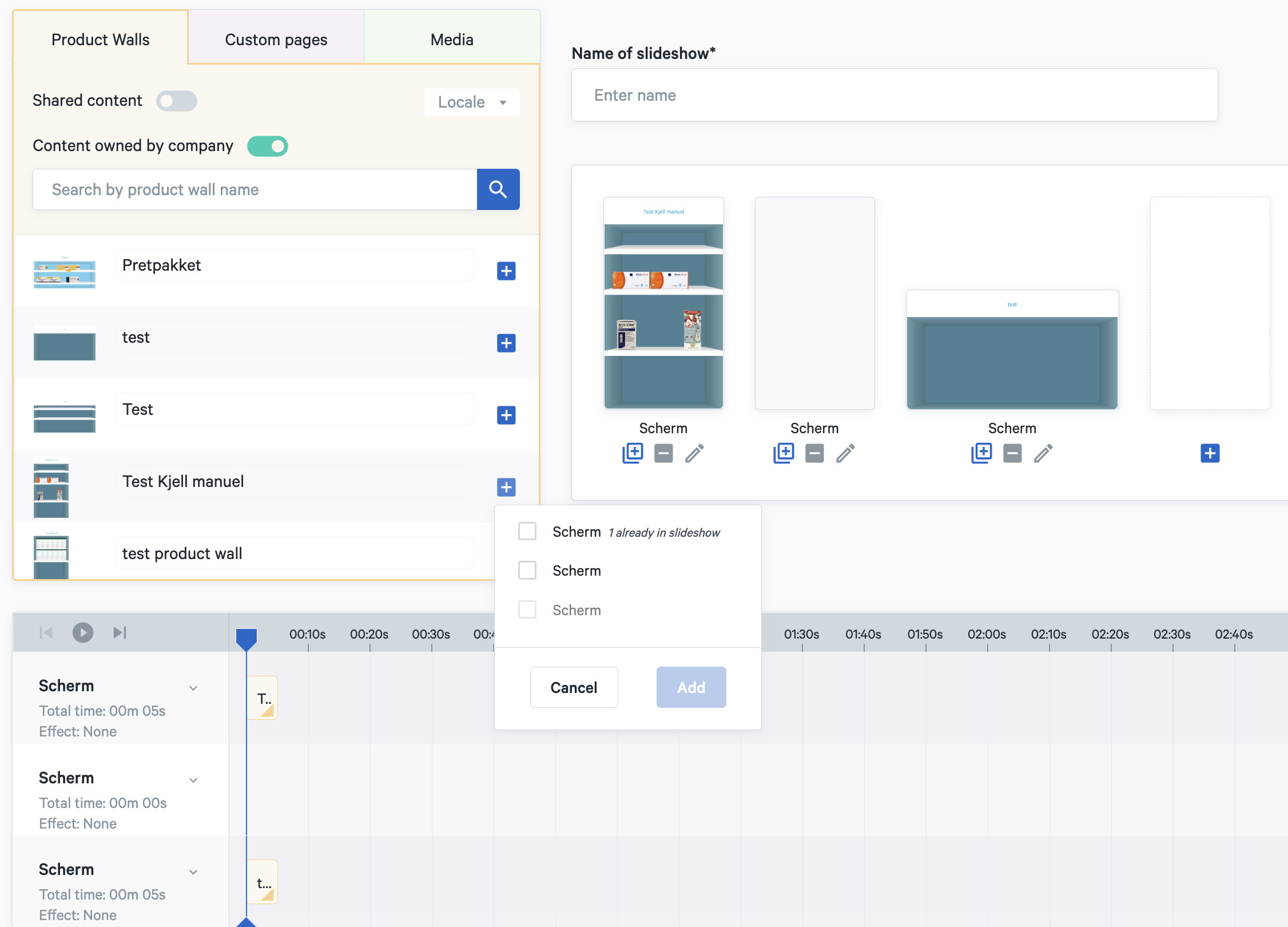Click the add button next to test product wall
The width and height of the screenshot is (1288, 927).
point(505,553)
